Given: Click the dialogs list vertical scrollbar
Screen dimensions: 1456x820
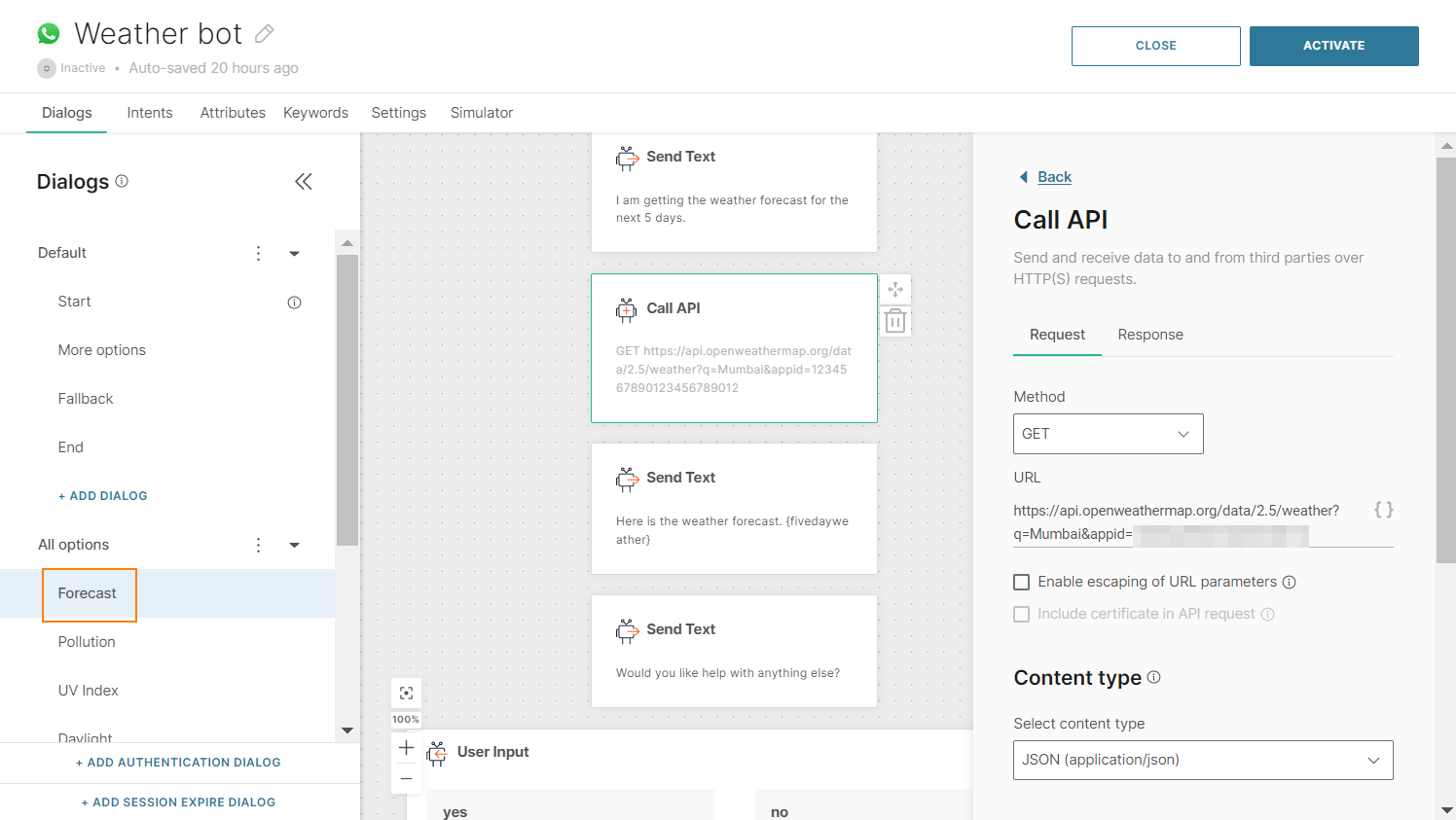Looking at the screenshot, I should tap(346, 399).
